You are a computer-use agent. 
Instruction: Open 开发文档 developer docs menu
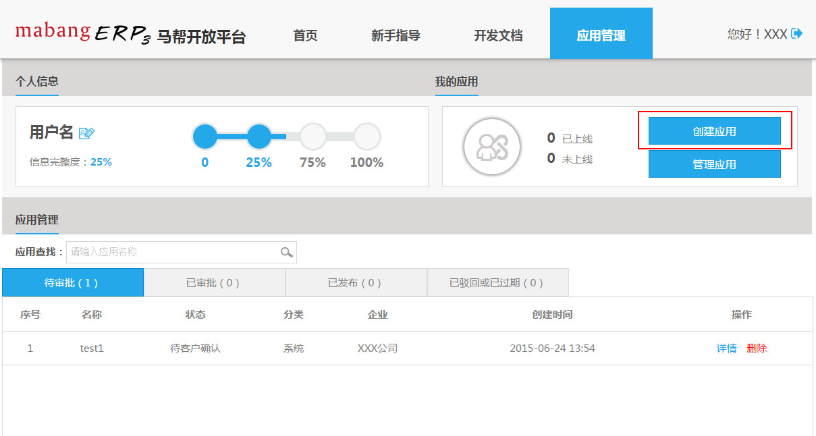pyautogui.click(x=498, y=35)
